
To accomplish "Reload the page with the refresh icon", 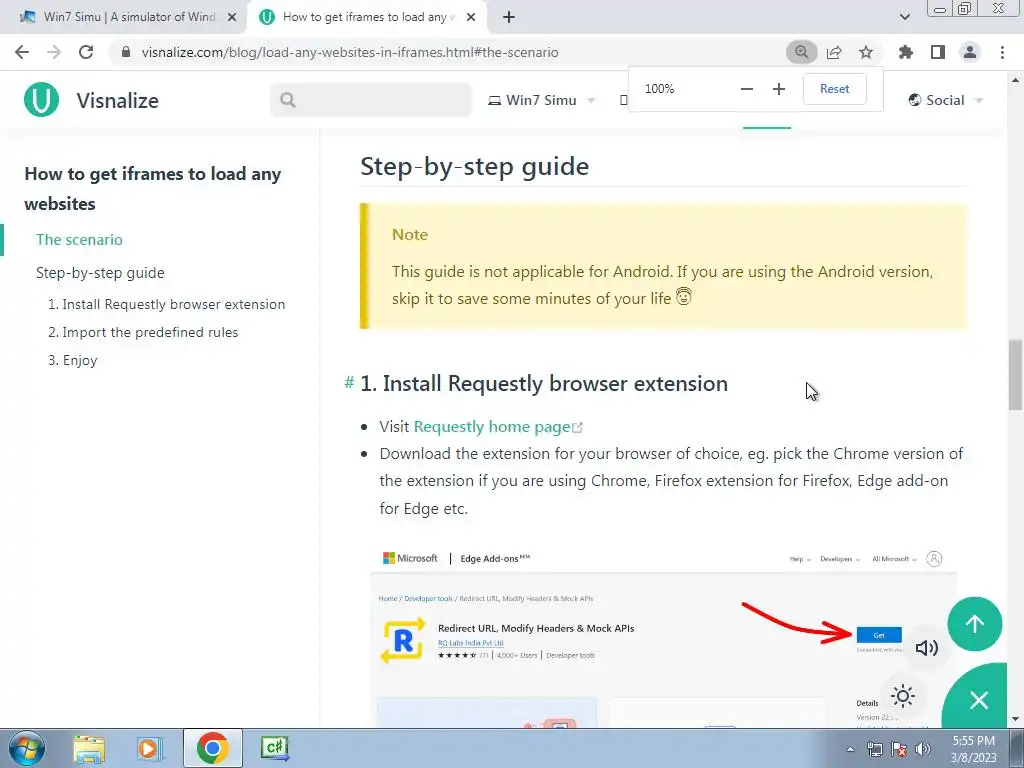I will [86, 52].
